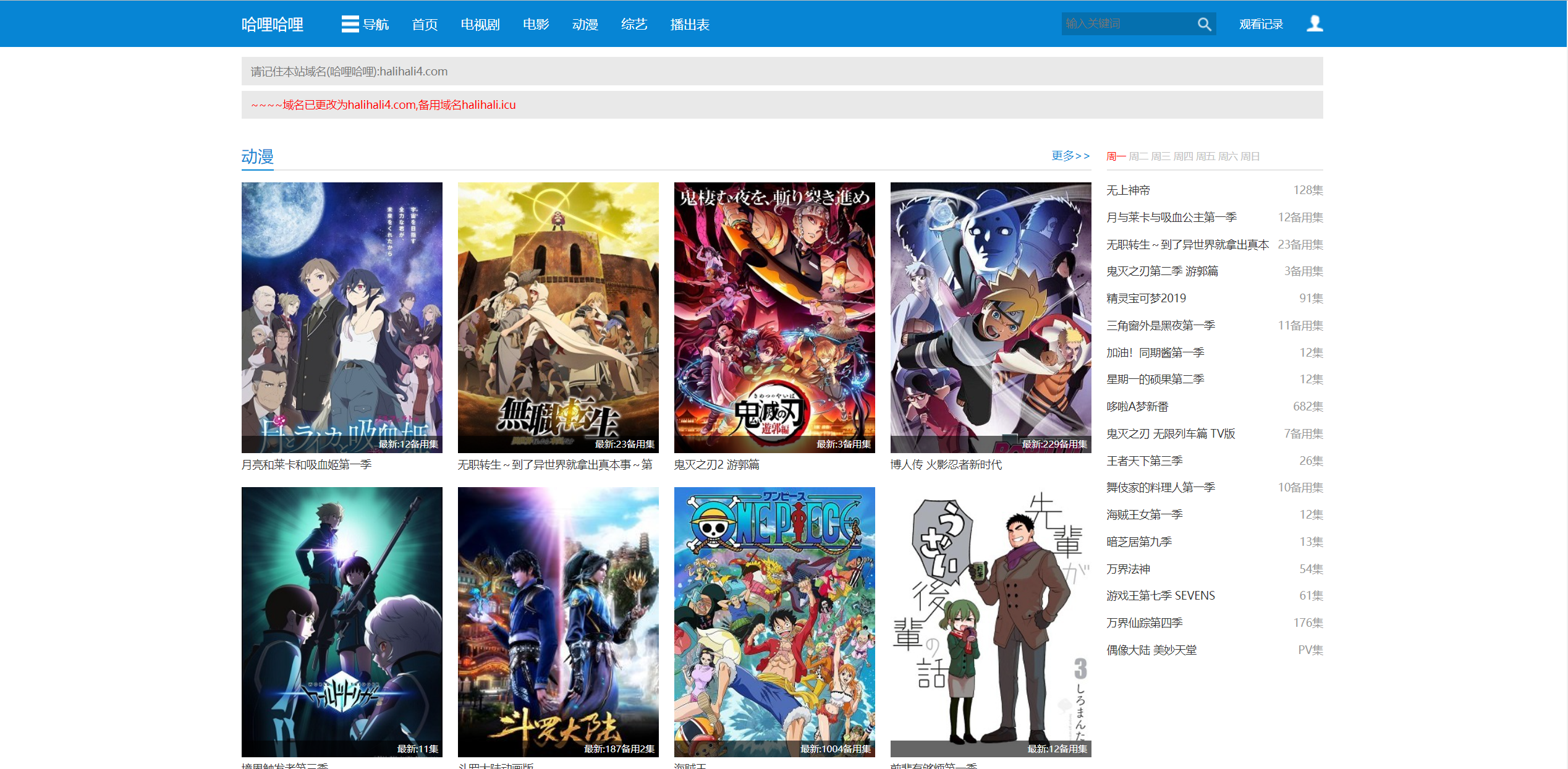The width and height of the screenshot is (1568, 769).
Task: Open the 斗罗大陆 poster thumbnail
Action: (x=558, y=622)
